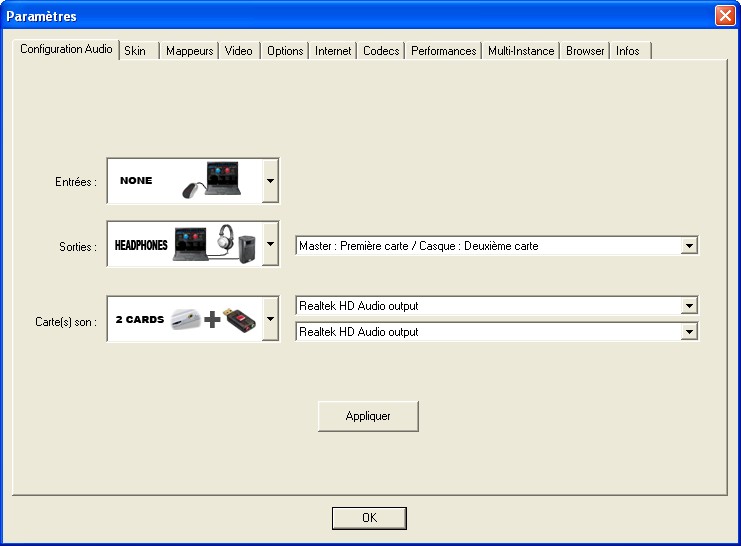Open the Multi-Instance tab

coord(521,51)
